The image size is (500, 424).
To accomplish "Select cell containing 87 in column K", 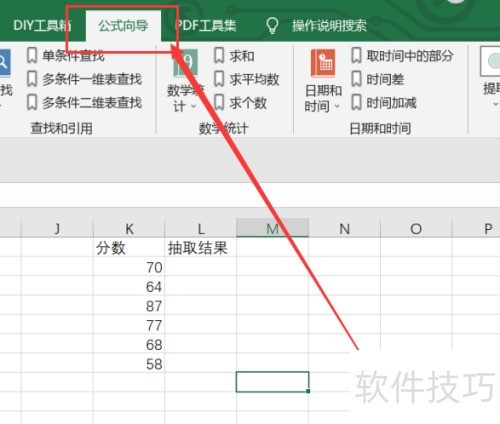I will (129, 306).
